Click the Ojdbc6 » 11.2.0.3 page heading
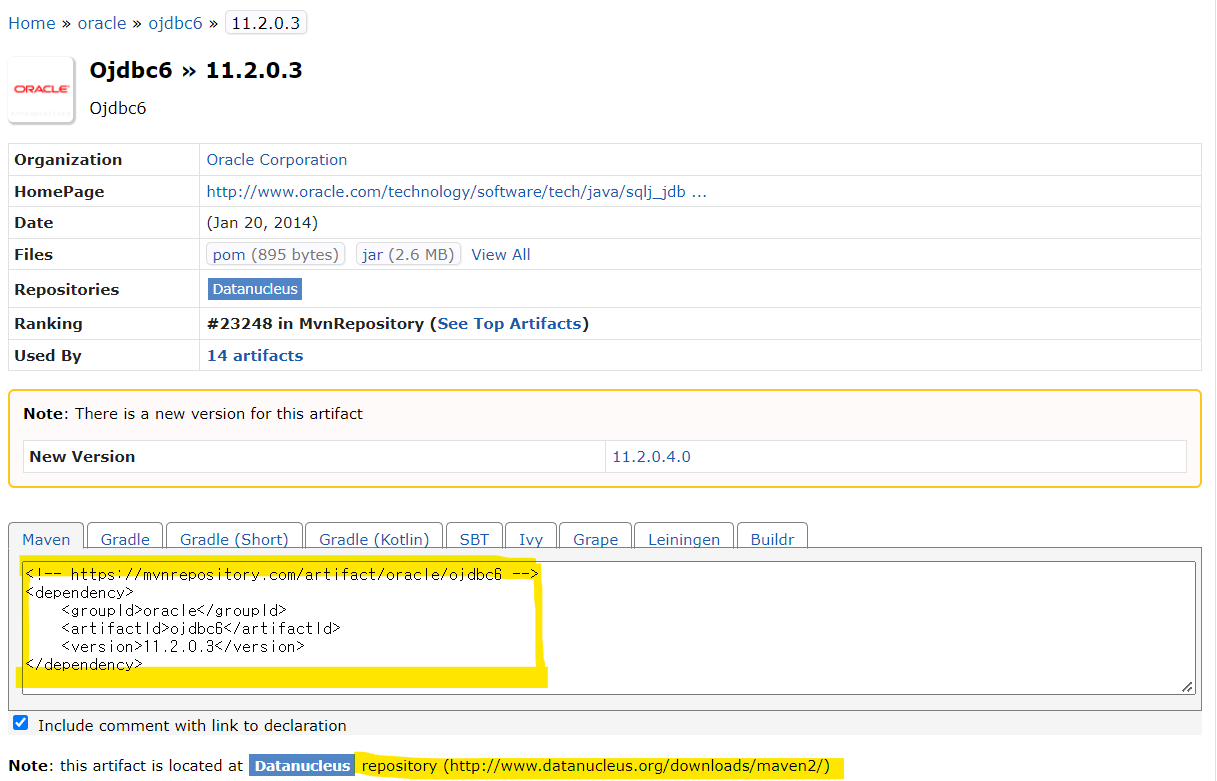Screen dimensions: 1217x781 pos(196,70)
